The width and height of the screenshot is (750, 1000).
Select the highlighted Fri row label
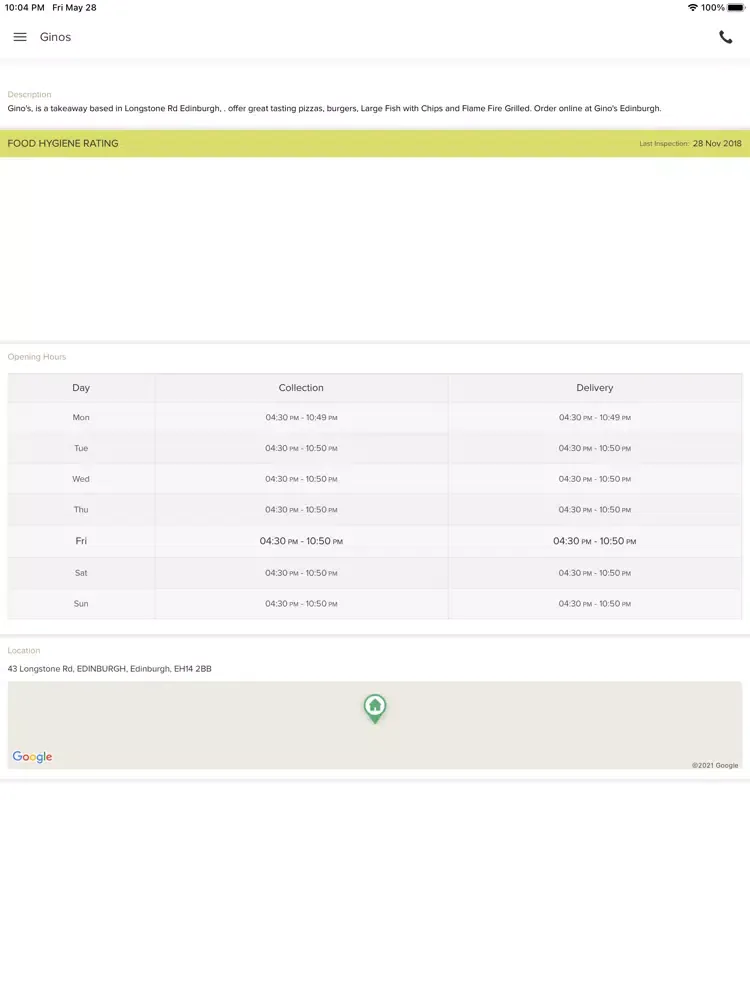point(81,541)
